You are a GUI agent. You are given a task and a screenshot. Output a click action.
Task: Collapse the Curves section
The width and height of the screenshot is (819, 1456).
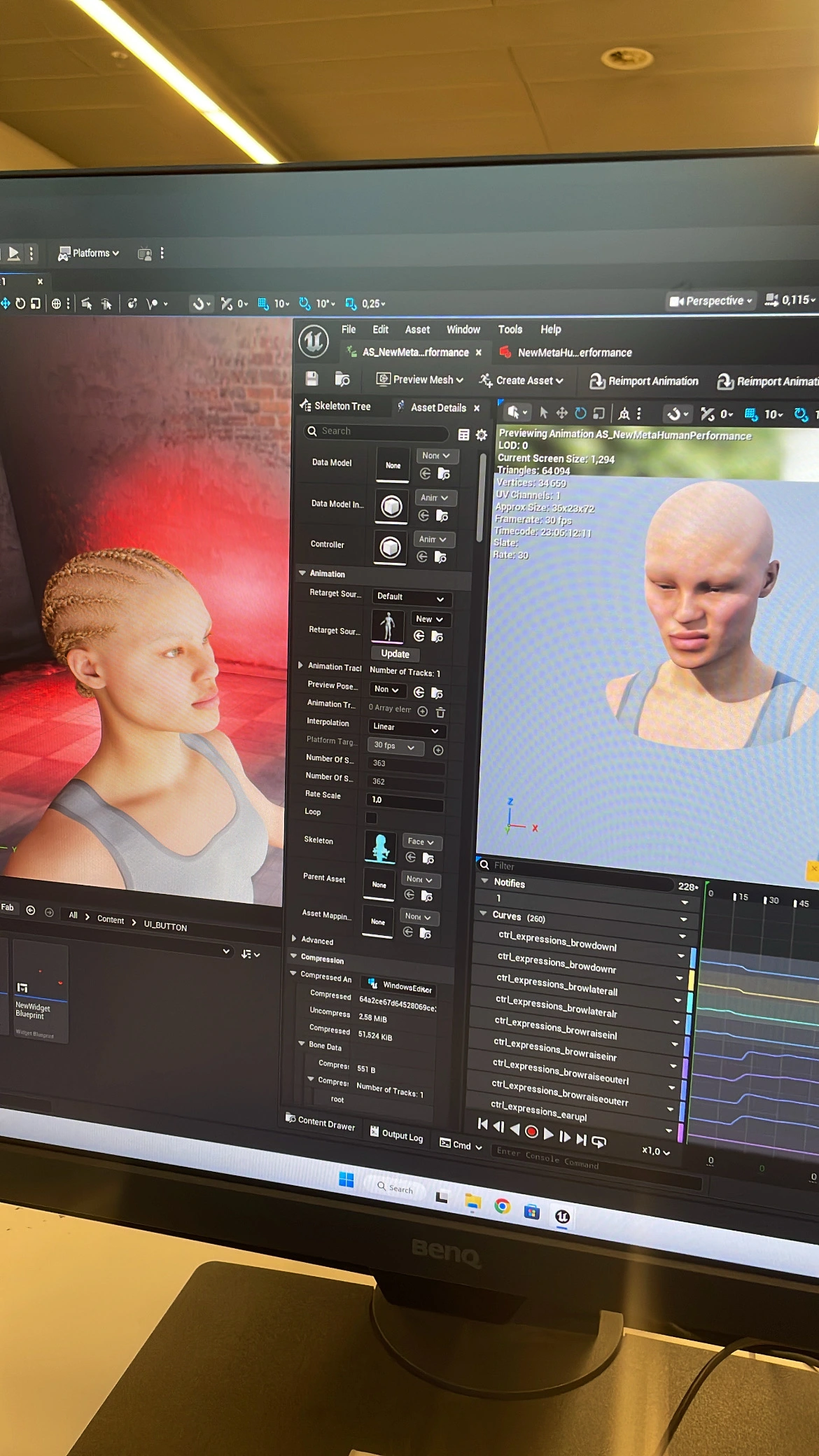[x=483, y=913]
